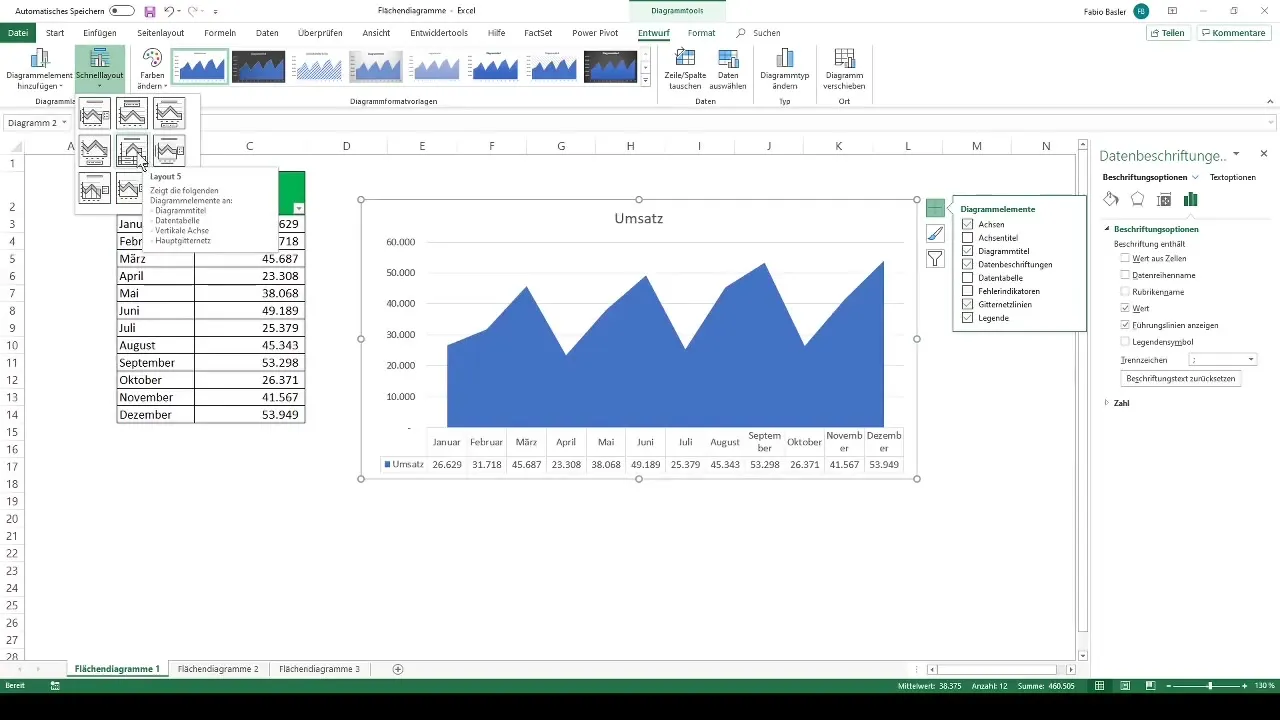Open table header filter dropdown
The height and width of the screenshot is (720, 1280).
pyautogui.click(x=299, y=208)
